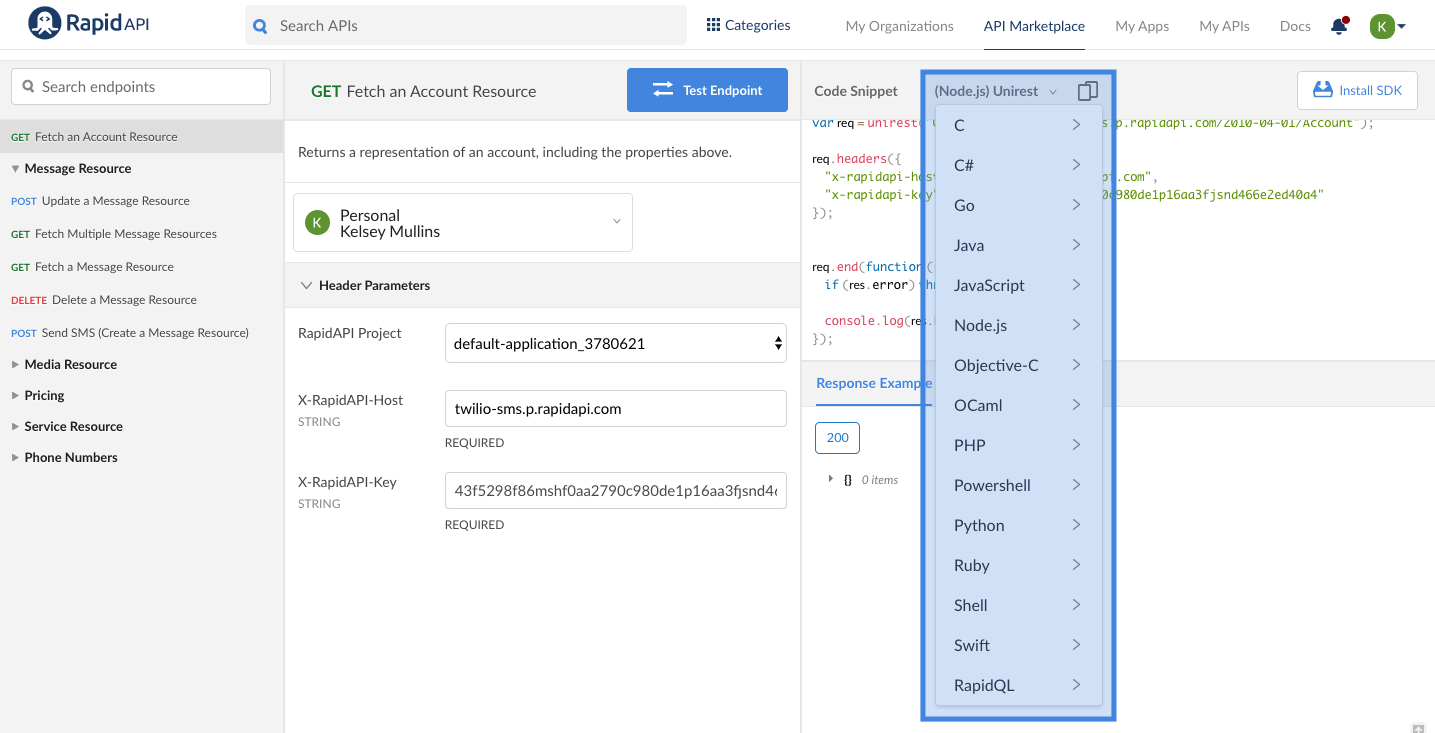Choose C# in language menu

point(1018,165)
